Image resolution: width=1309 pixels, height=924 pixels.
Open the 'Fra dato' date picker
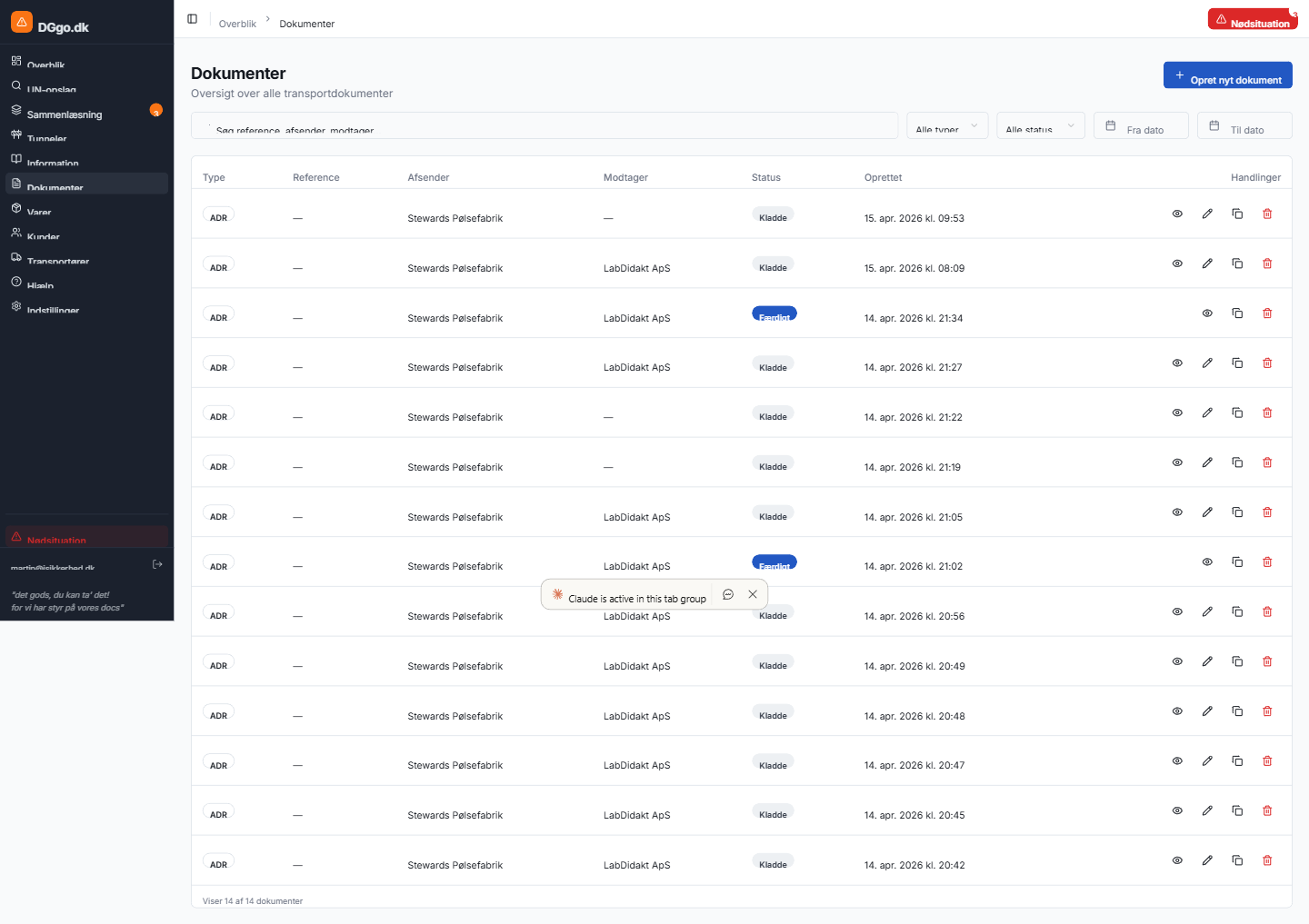[x=1141, y=126]
